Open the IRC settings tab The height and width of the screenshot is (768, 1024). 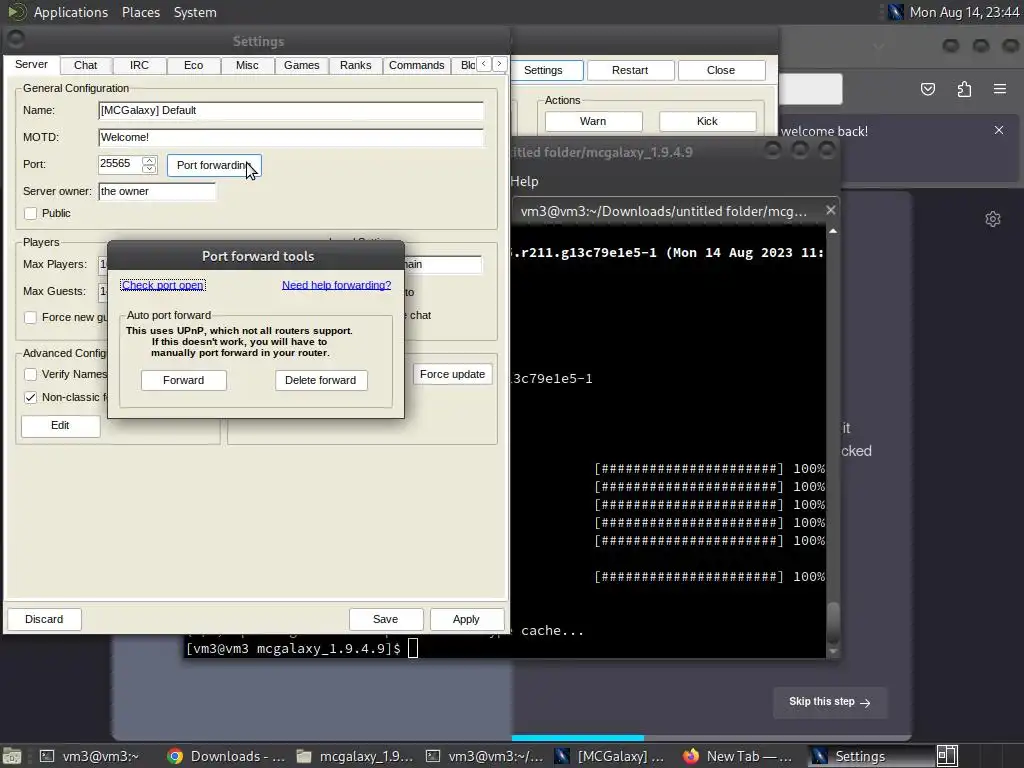click(139, 65)
